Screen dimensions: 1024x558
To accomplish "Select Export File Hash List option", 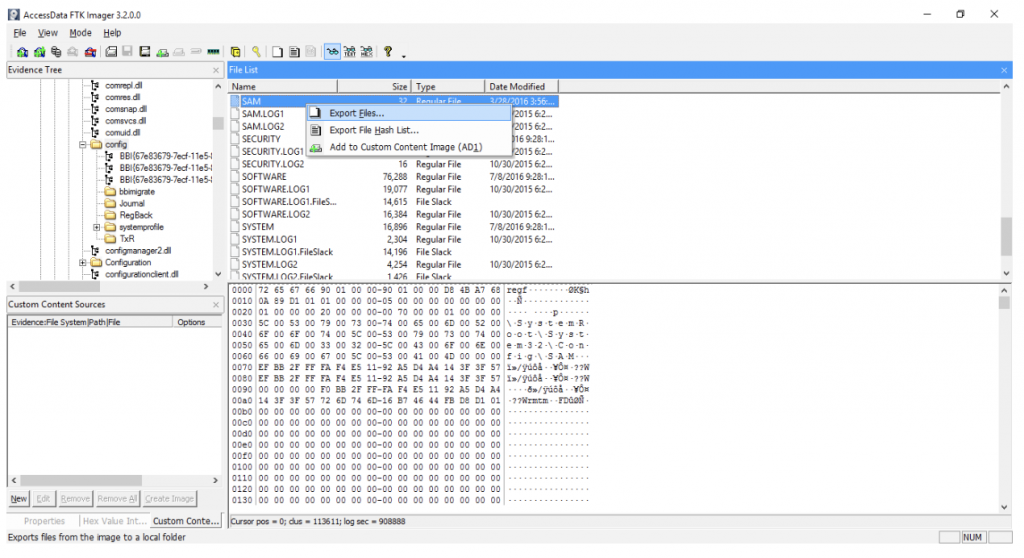I will point(373,130).
